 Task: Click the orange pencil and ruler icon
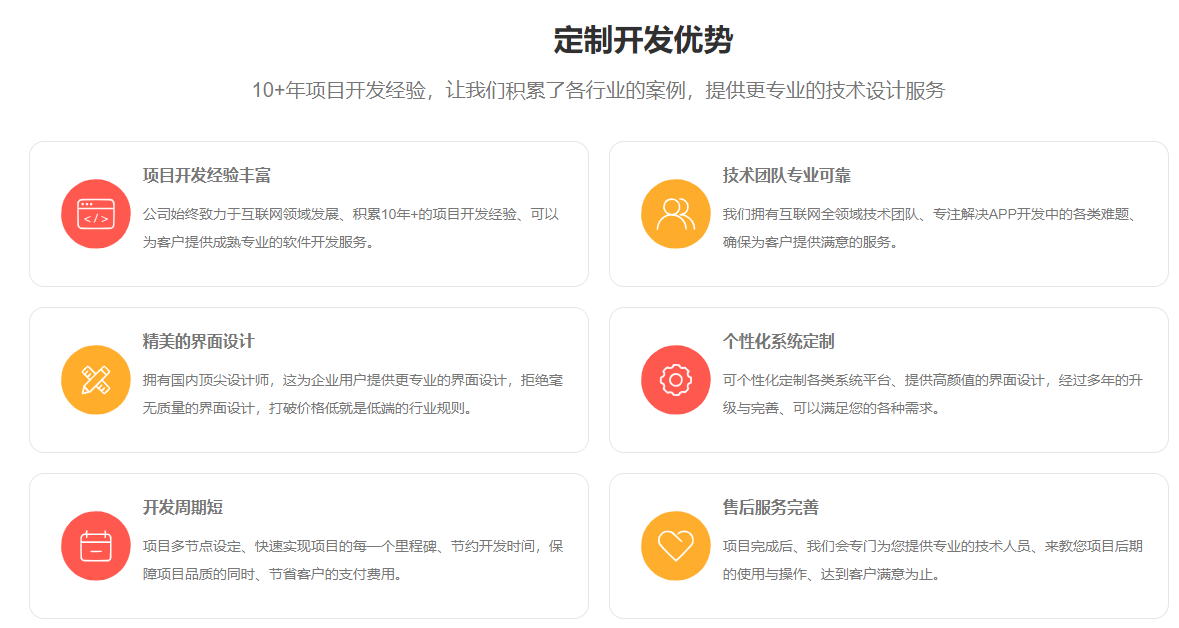95,380
